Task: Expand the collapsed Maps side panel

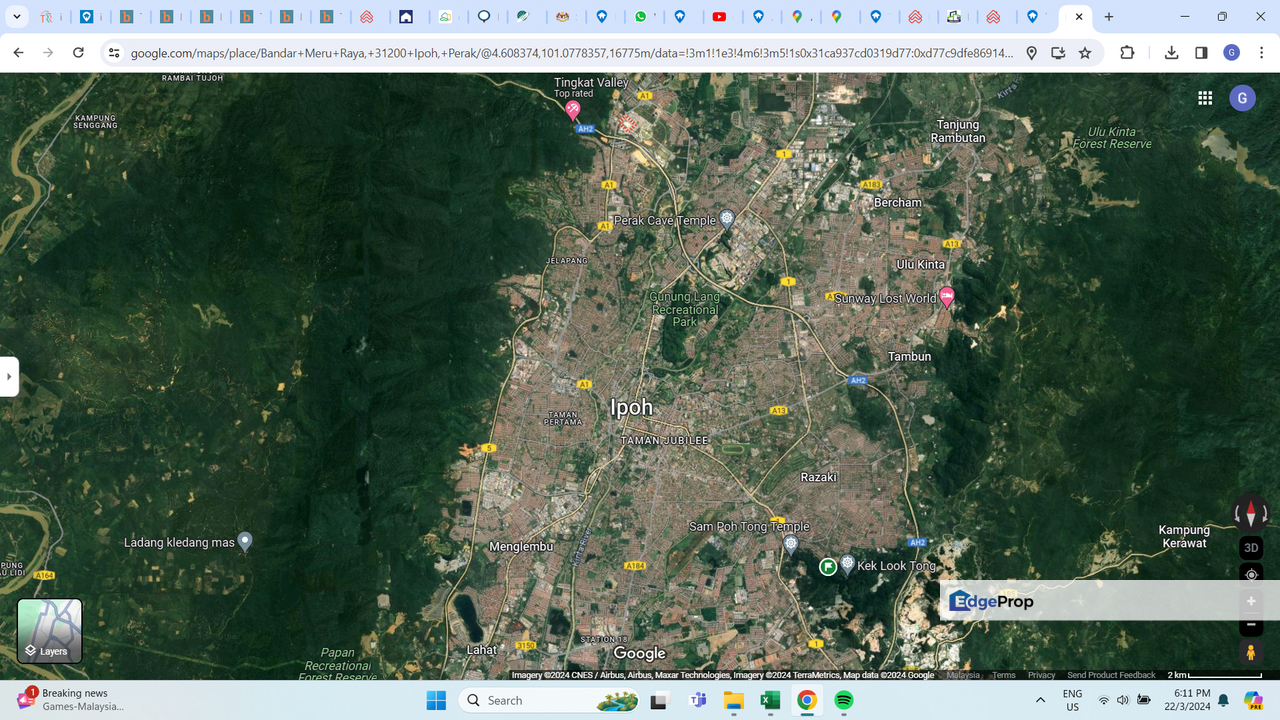Action: tap(9, 377)
